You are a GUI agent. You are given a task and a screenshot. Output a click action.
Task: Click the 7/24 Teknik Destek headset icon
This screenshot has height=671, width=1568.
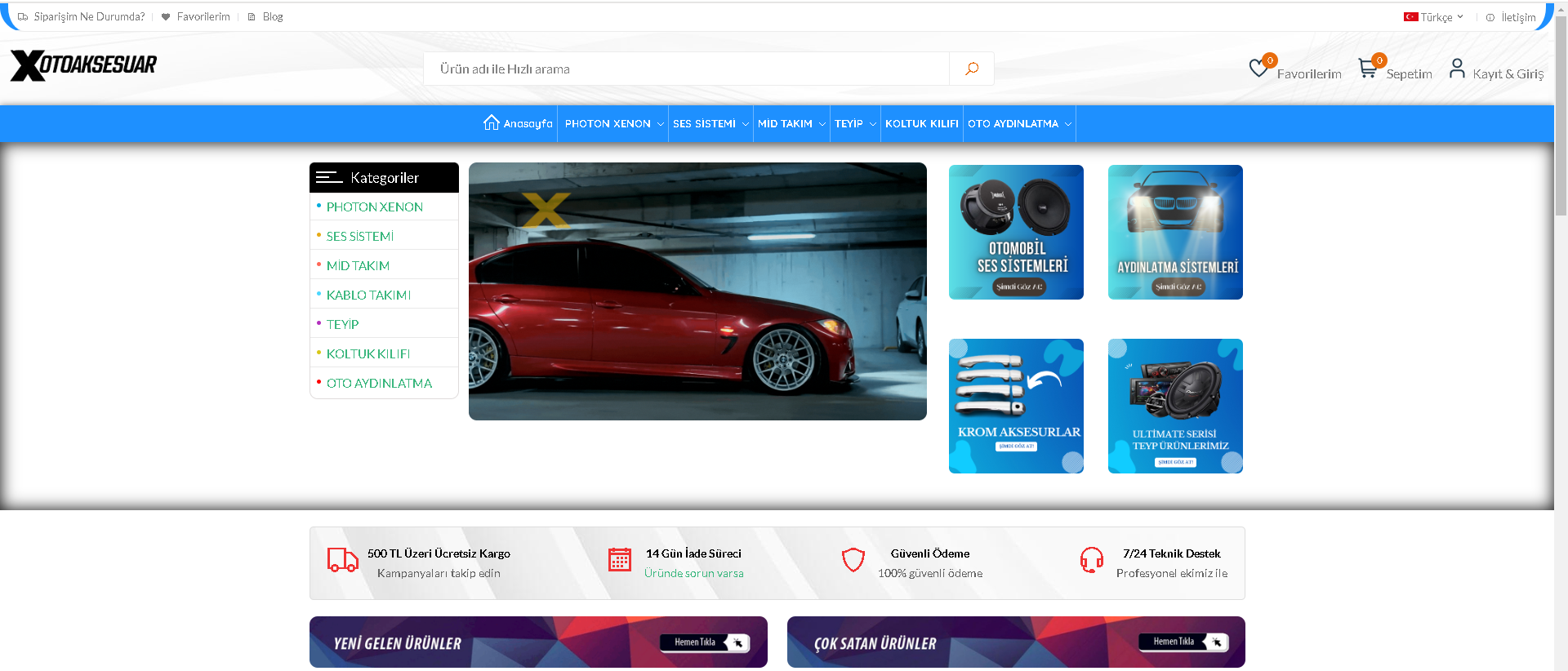pos(1092,560)
